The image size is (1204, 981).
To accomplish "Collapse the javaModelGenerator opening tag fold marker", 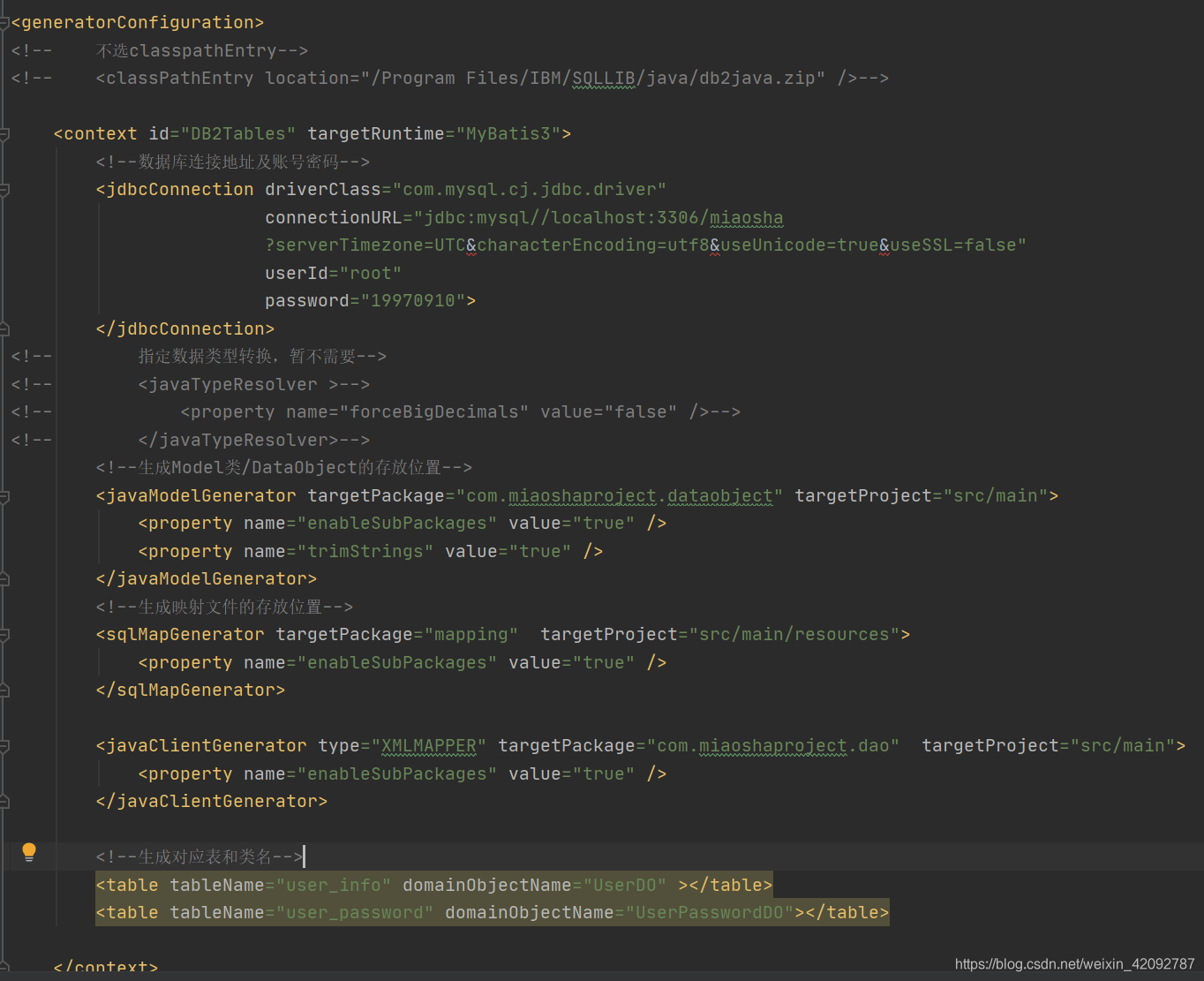I will pos(4,496).
